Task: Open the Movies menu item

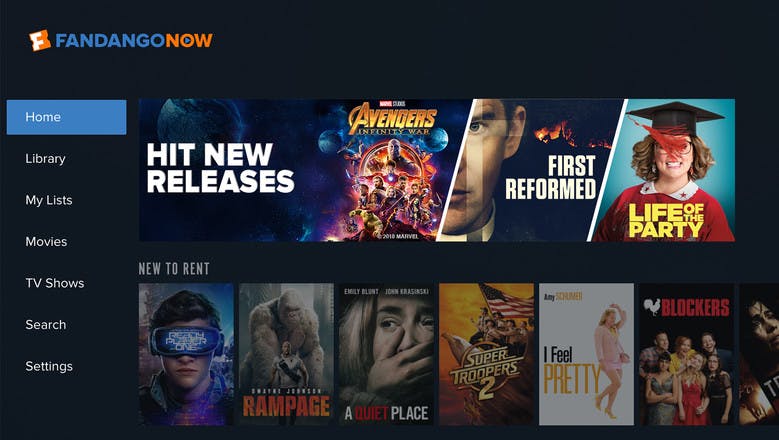Action: click(46, 242)
